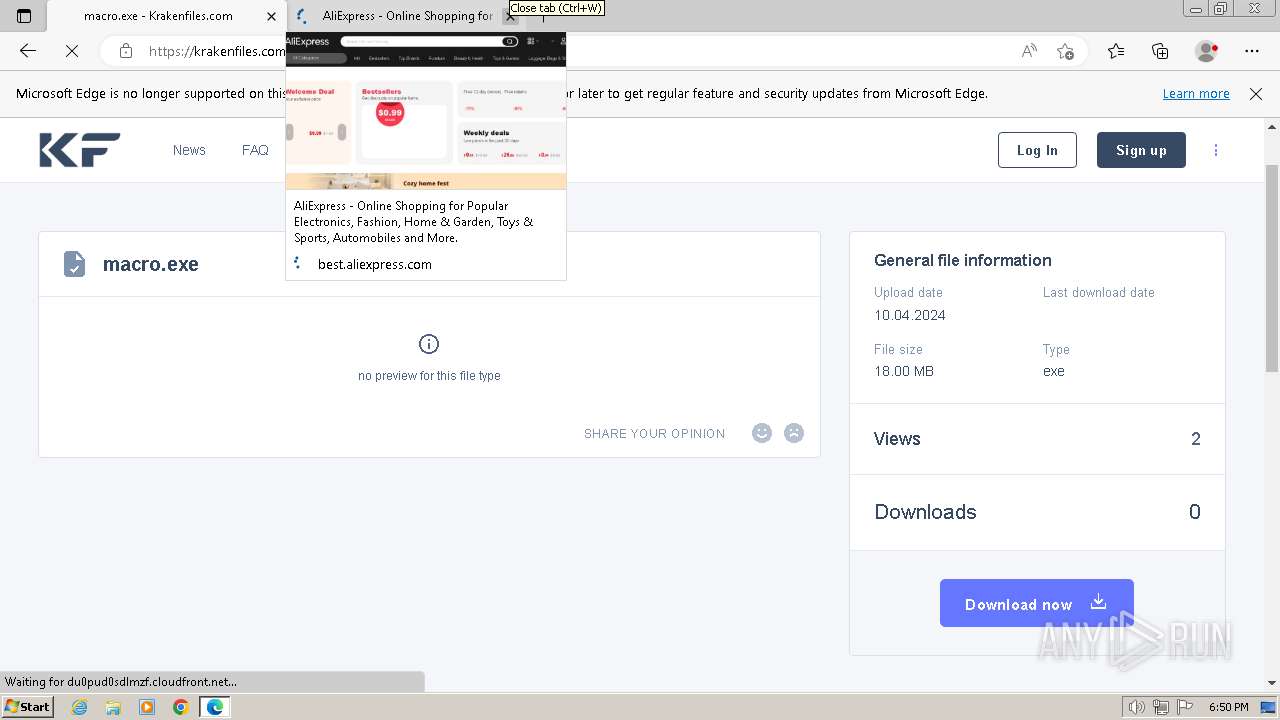Click the Log In button
1280x720 pixels.
click(1037, 150)
